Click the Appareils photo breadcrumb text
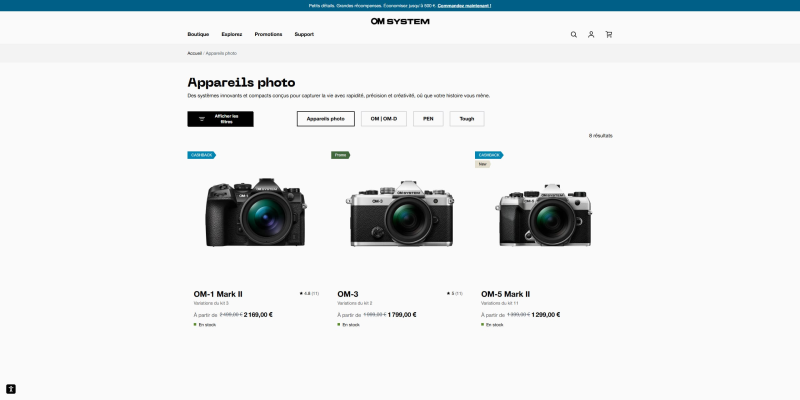The width and height of the screenshot is (800, 400). coord(221,53)
